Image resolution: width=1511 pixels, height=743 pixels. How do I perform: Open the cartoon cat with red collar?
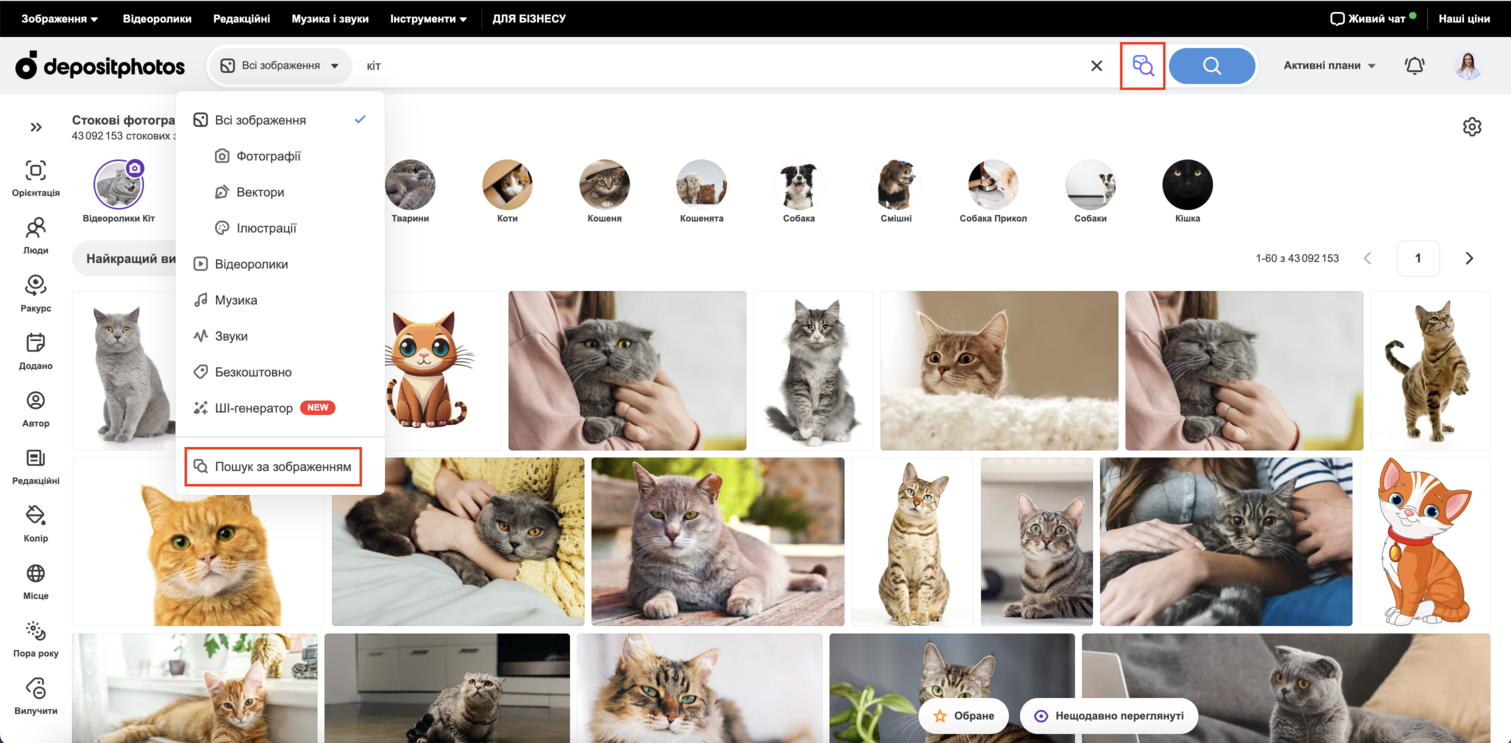pyautogui.click(x=1425, y=542)
